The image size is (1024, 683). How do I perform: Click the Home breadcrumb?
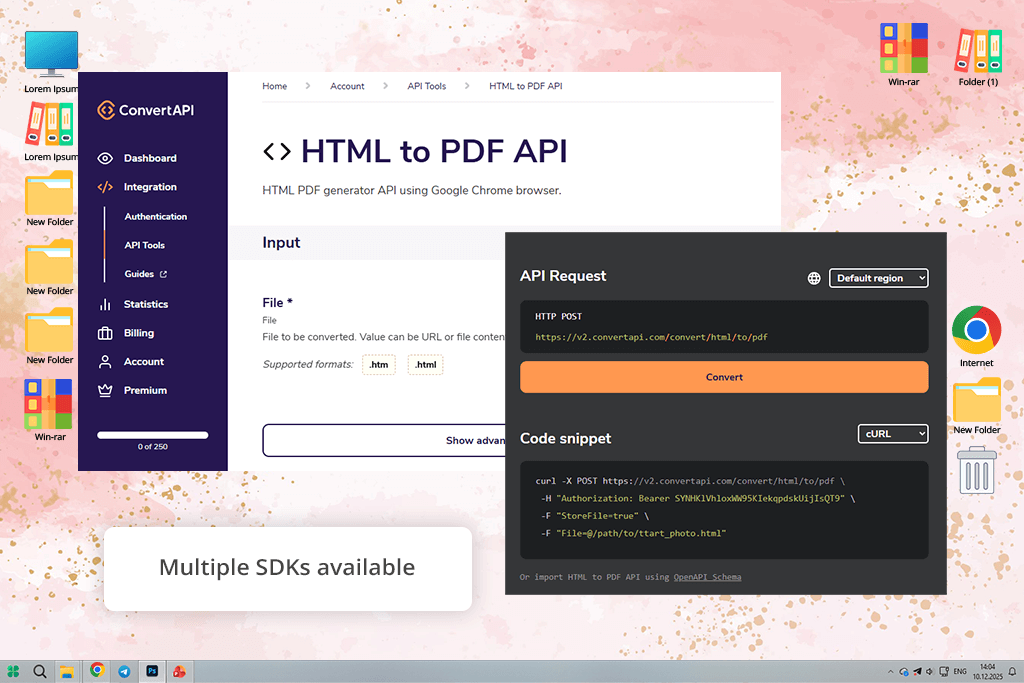click(275, 86)
